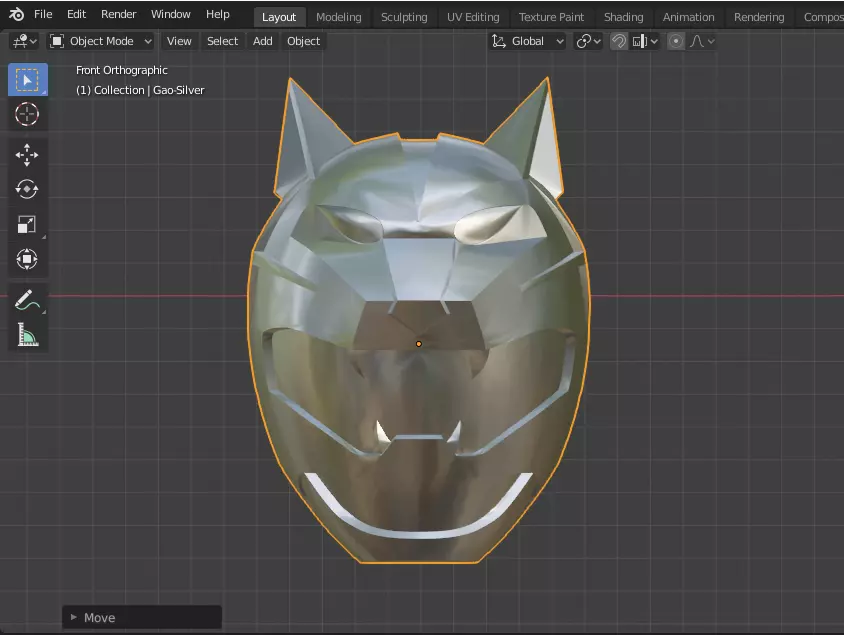Click the Gao-Silver object origin point
Screen dimensions: 844x635
[x=419, y=344]
